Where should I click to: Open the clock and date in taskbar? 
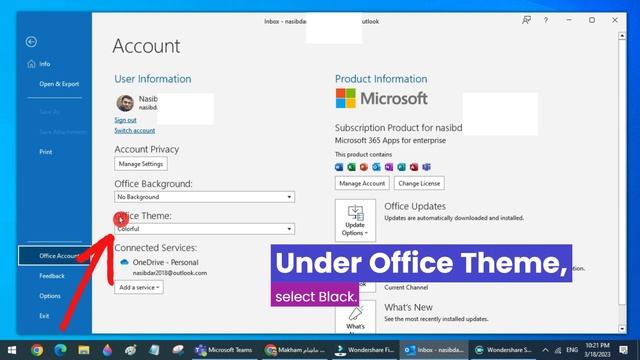click(x=597, y=350)
